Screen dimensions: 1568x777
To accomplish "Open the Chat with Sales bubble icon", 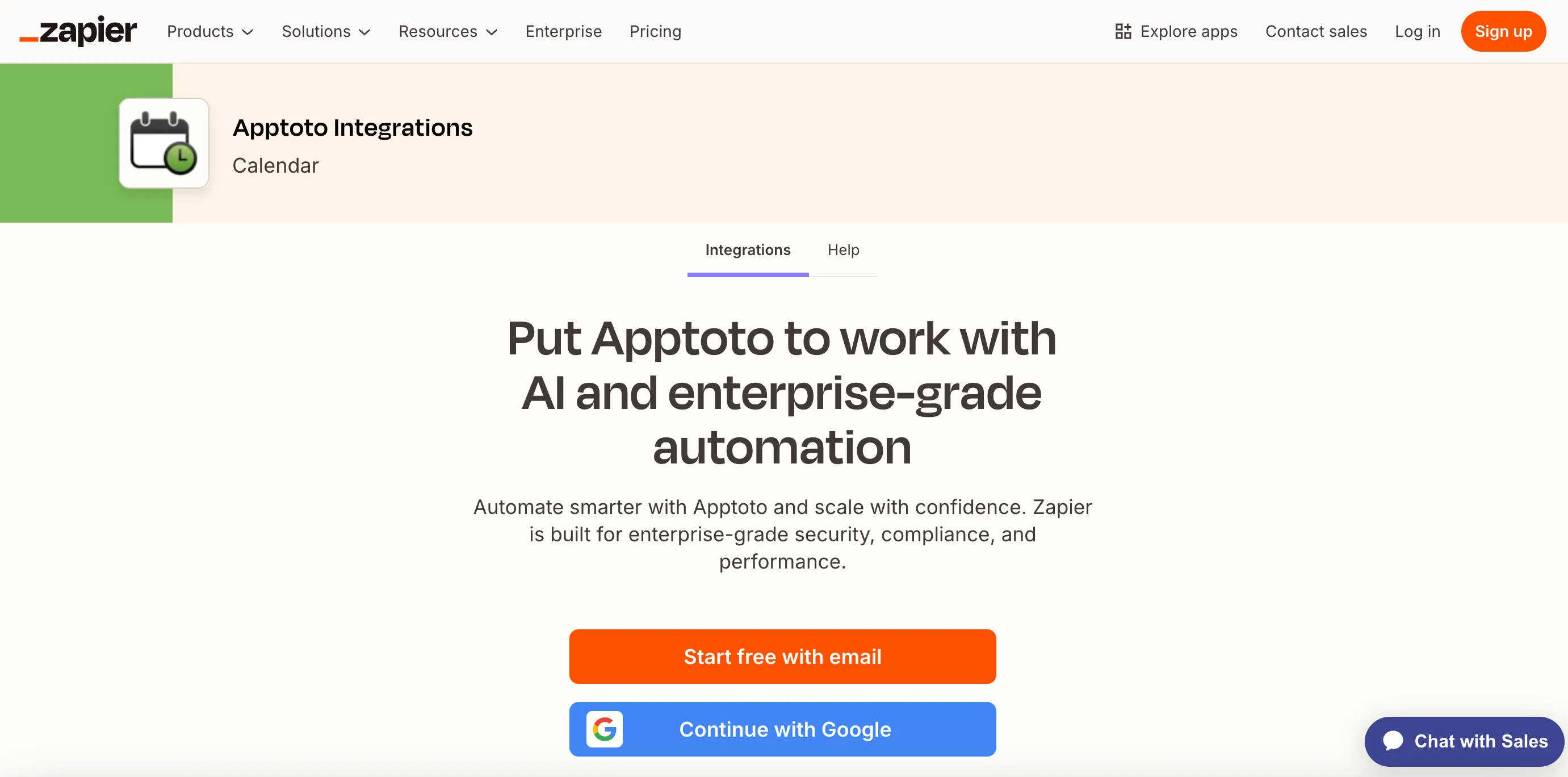I will [x=1395, y=741].
